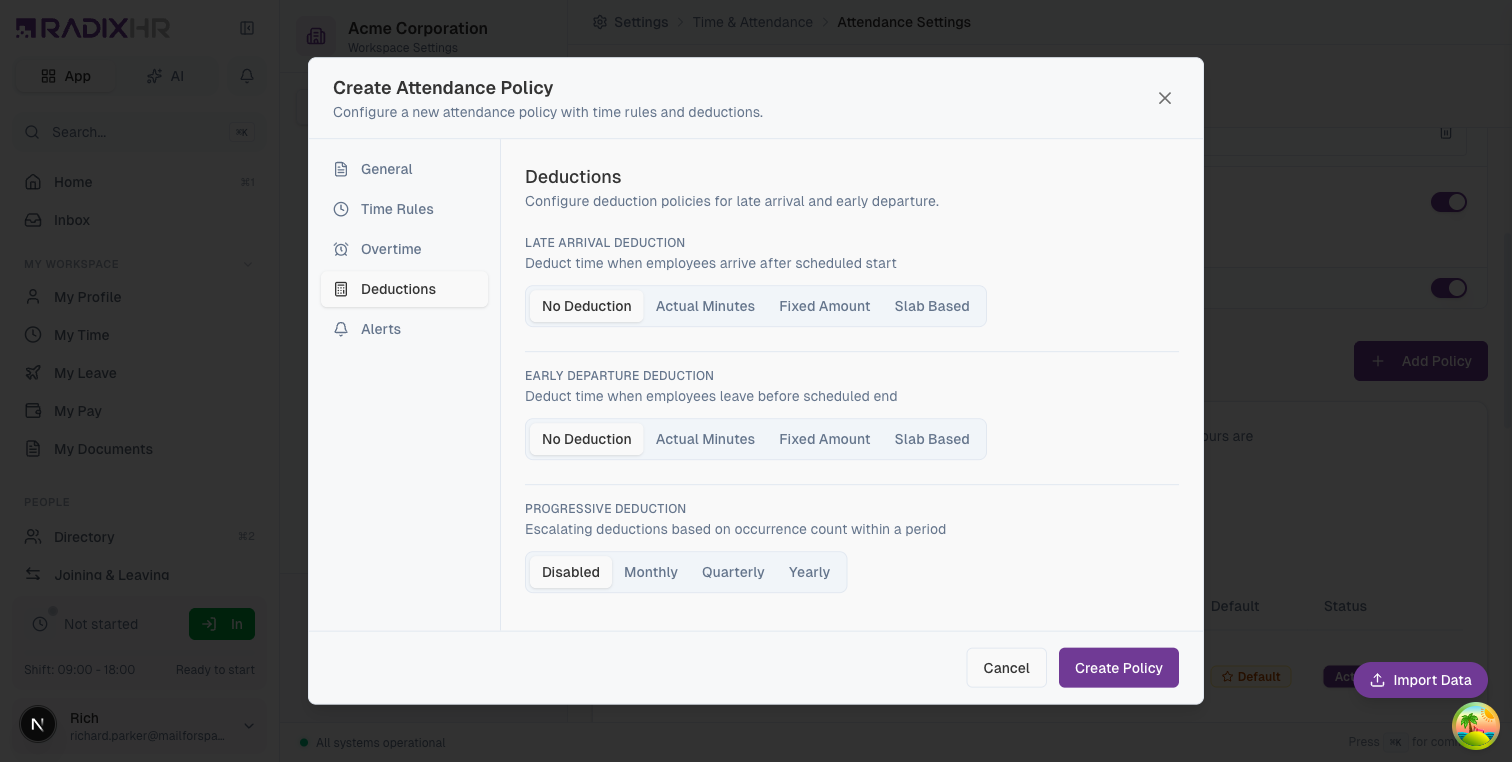The image size is (1512, 762).
Task: Click the user avatar N
Action: pos(38,725)
